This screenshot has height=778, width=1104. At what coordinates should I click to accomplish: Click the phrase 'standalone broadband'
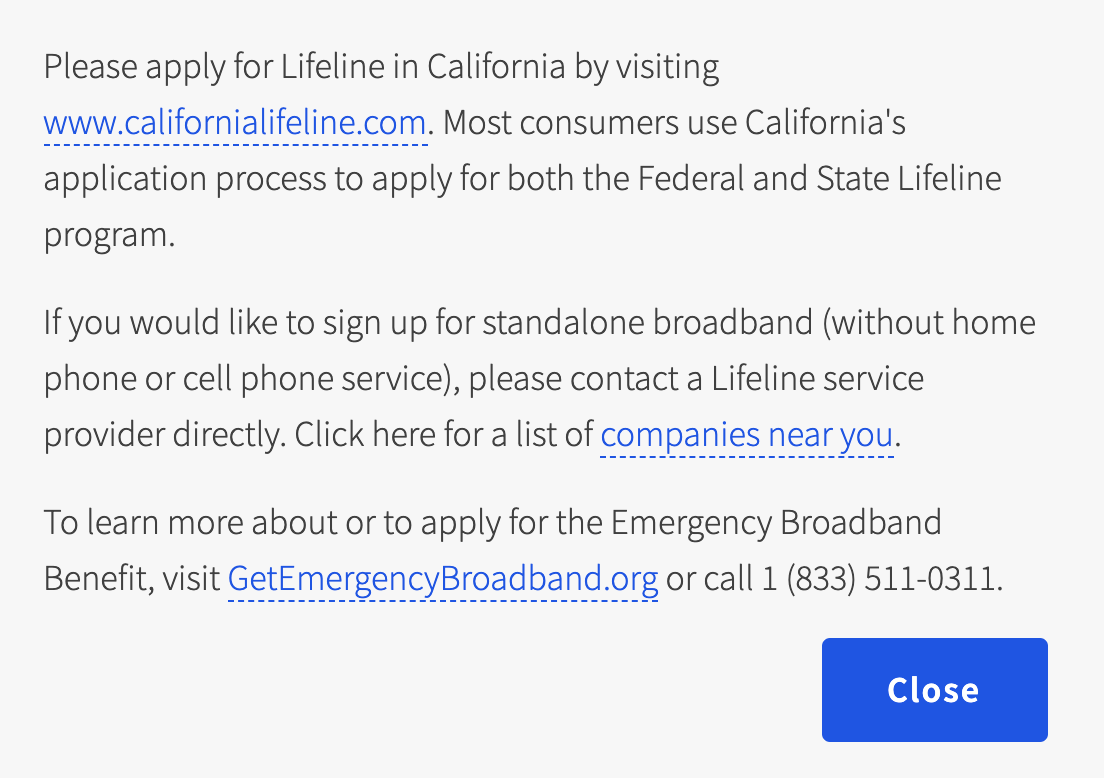[x=648, y=323]
